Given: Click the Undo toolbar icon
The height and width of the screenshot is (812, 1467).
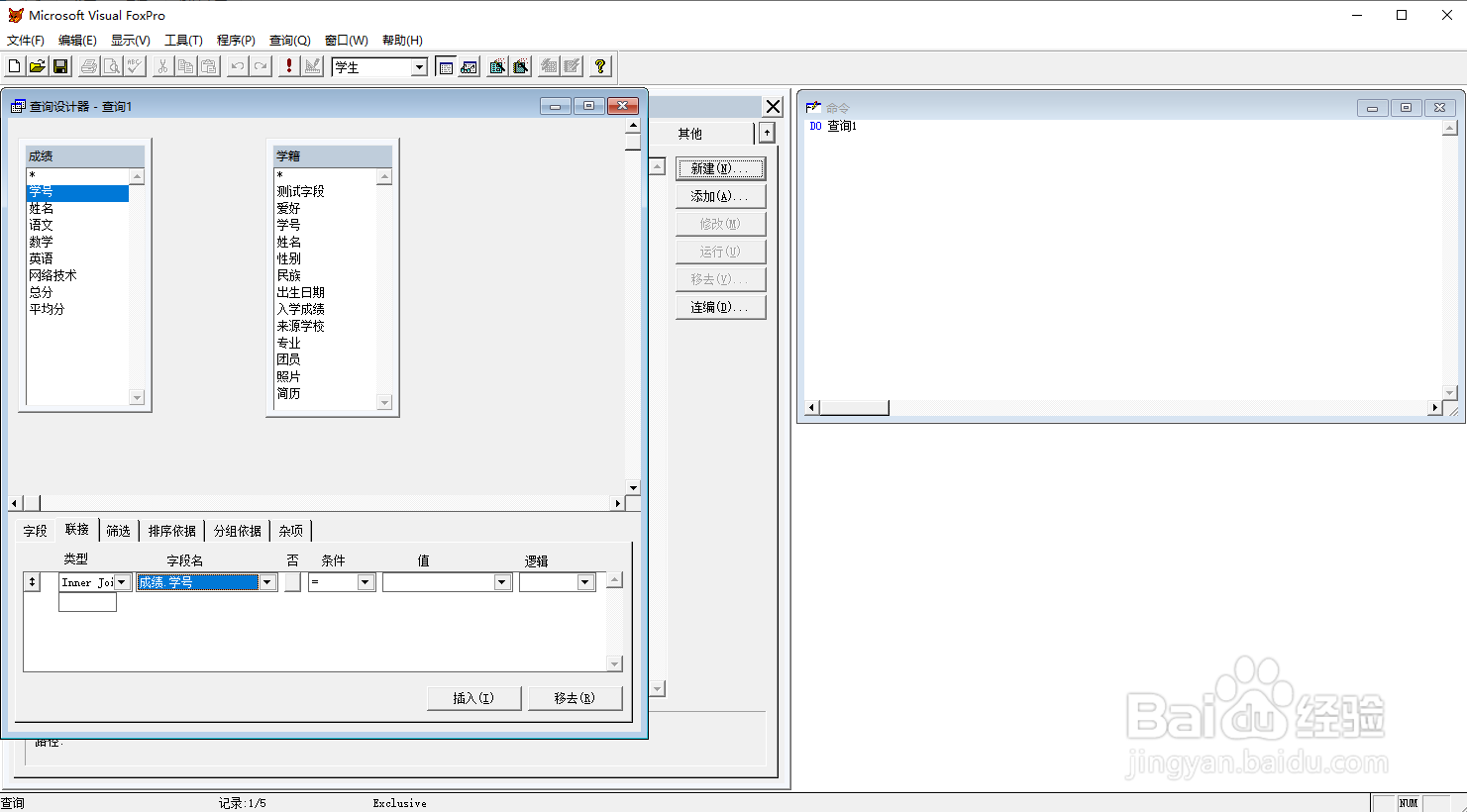Looking at the screenshot, I should (238, 66).
